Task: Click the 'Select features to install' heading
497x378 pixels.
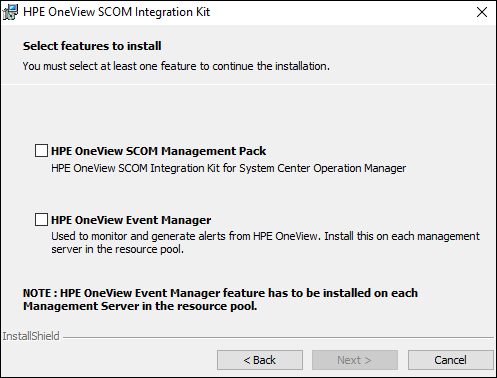Action: pyautogui.click(x=92, y=46)
